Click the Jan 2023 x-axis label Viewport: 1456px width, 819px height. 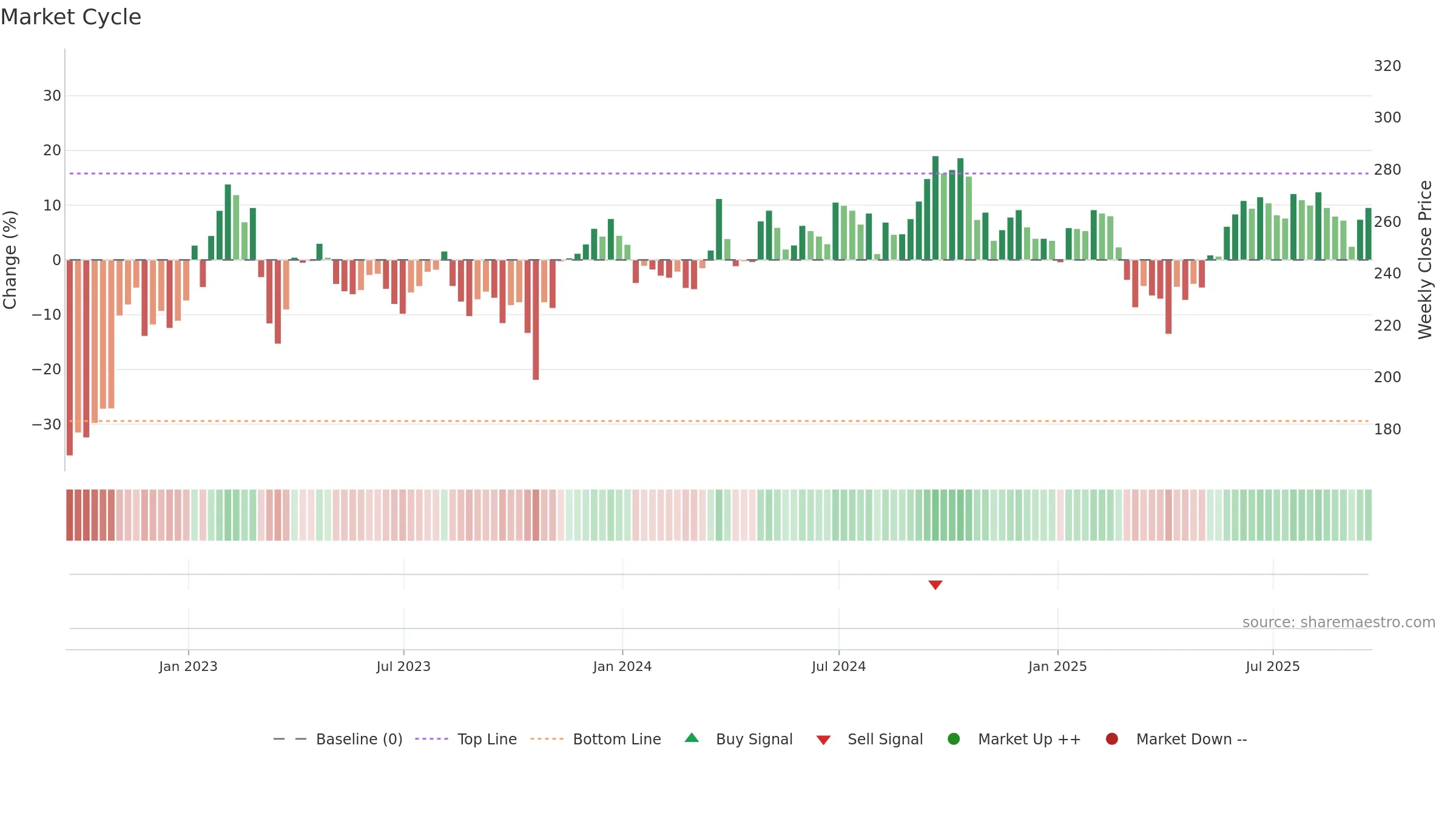point(188,666)
